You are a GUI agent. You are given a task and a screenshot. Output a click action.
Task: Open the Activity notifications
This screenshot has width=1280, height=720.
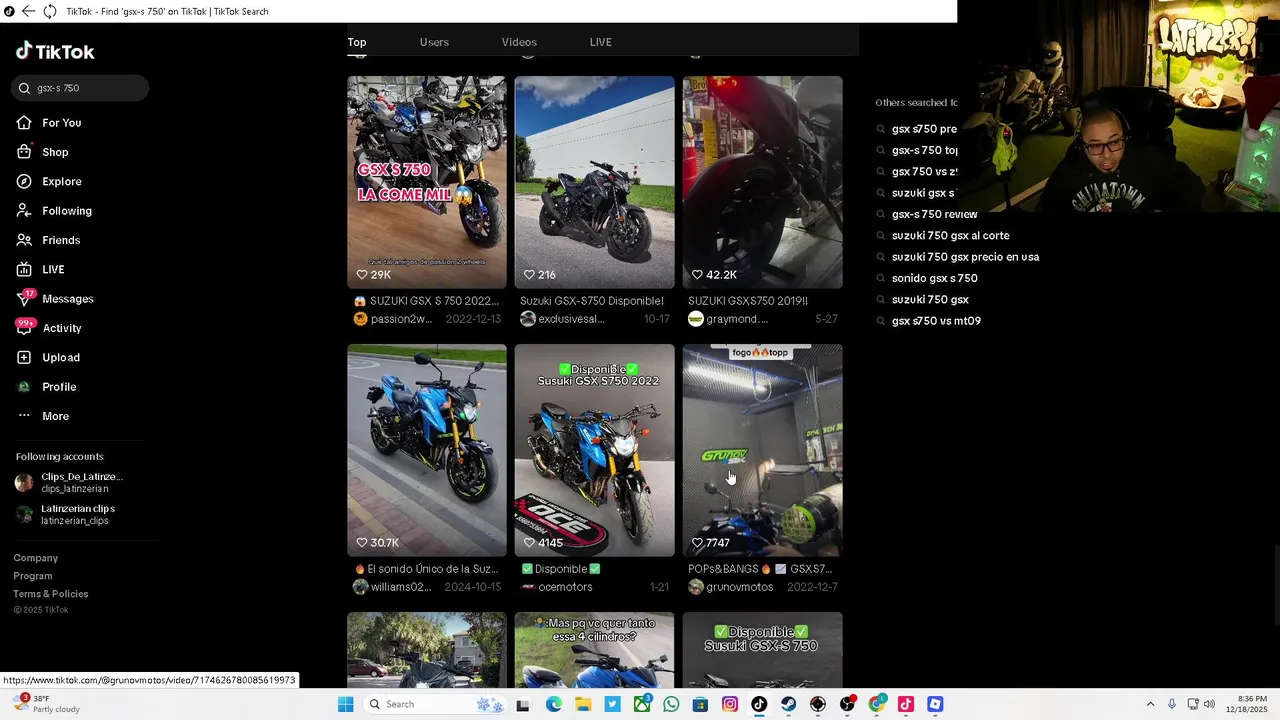[x=48, y=328]
